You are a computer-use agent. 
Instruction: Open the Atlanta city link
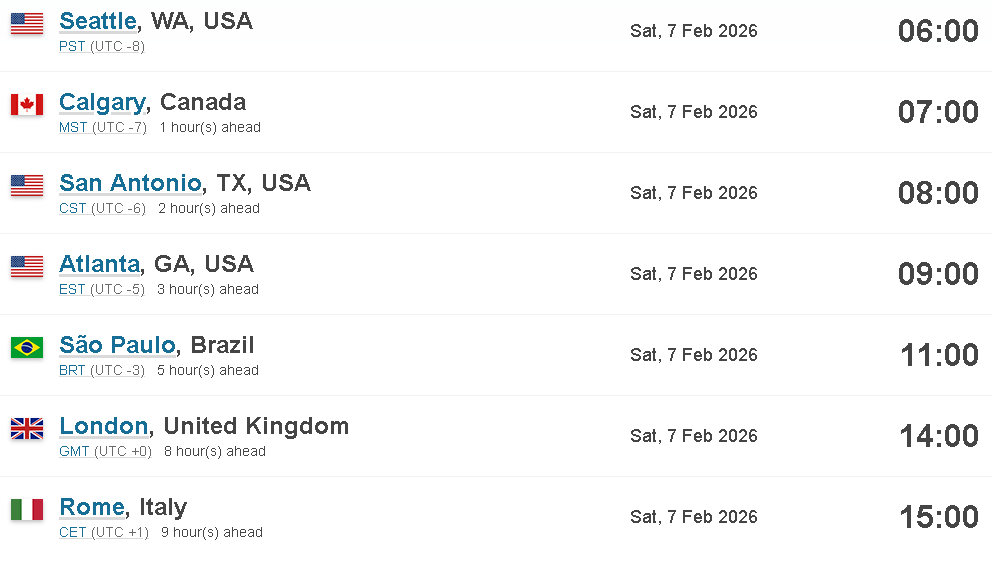(x=99, y=264)
